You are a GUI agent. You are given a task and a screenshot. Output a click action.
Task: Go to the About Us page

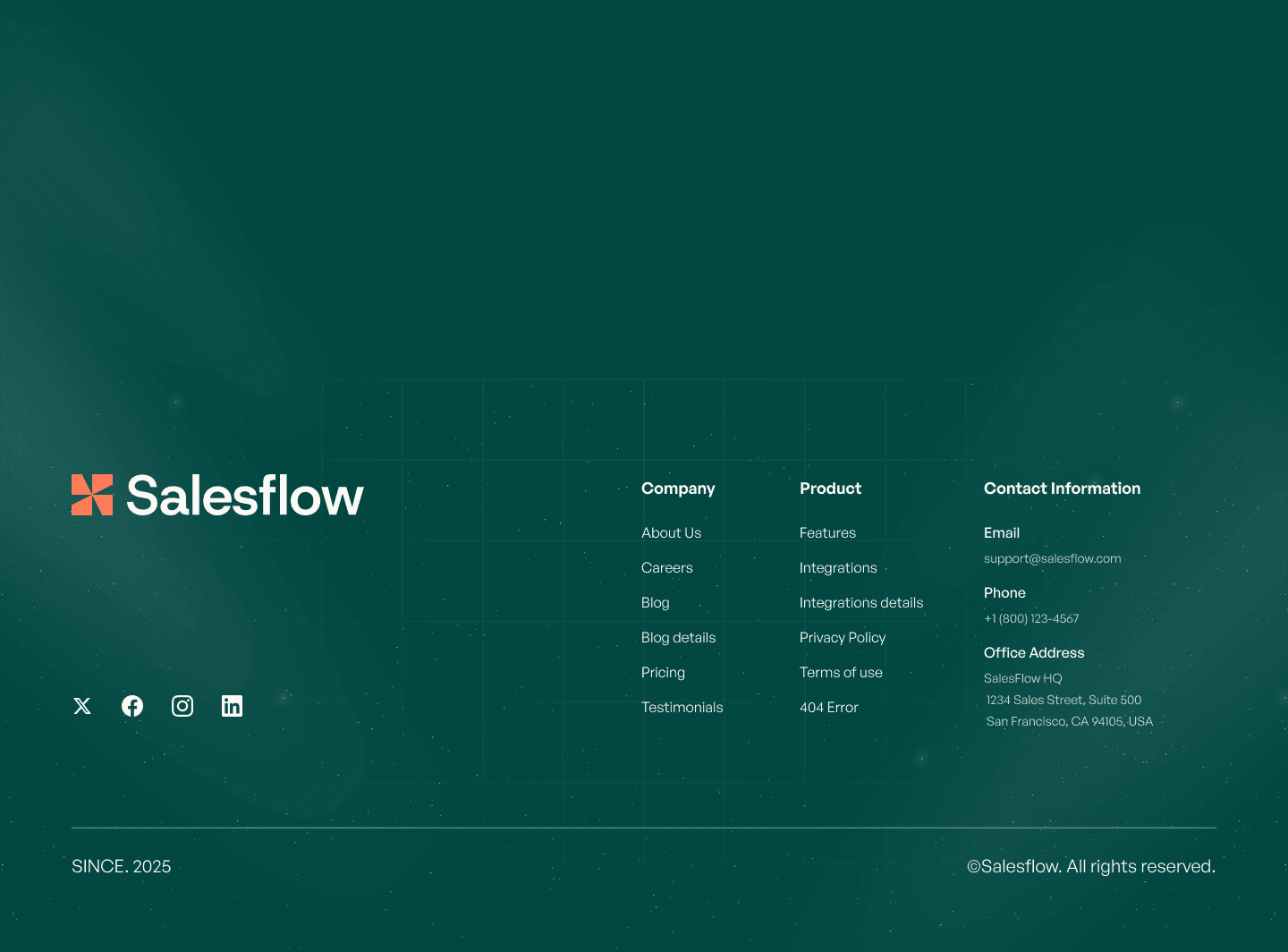[671, 532]
